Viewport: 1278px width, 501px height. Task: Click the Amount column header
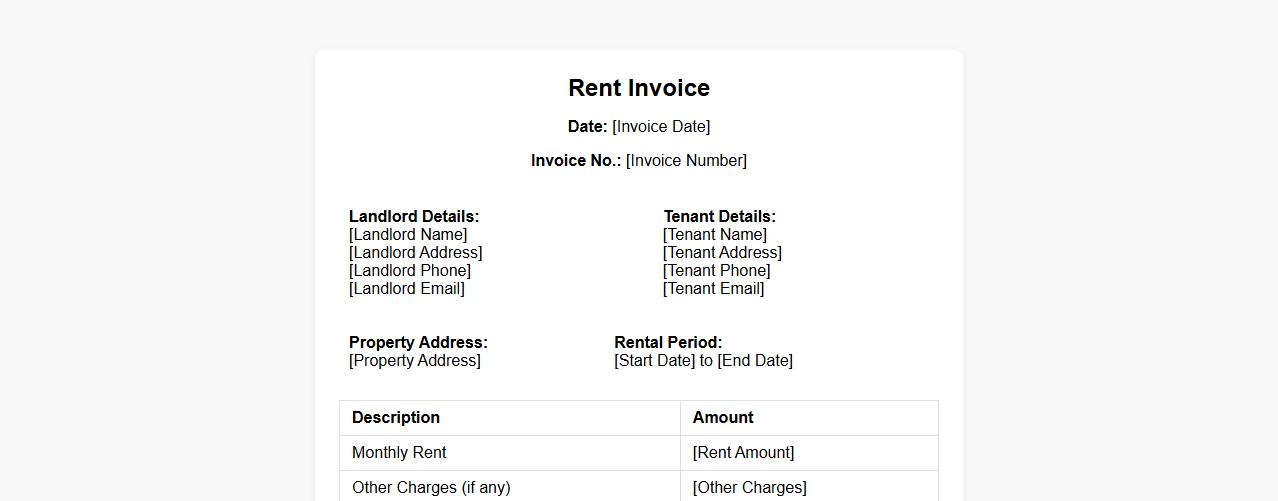tap(809, 418)
